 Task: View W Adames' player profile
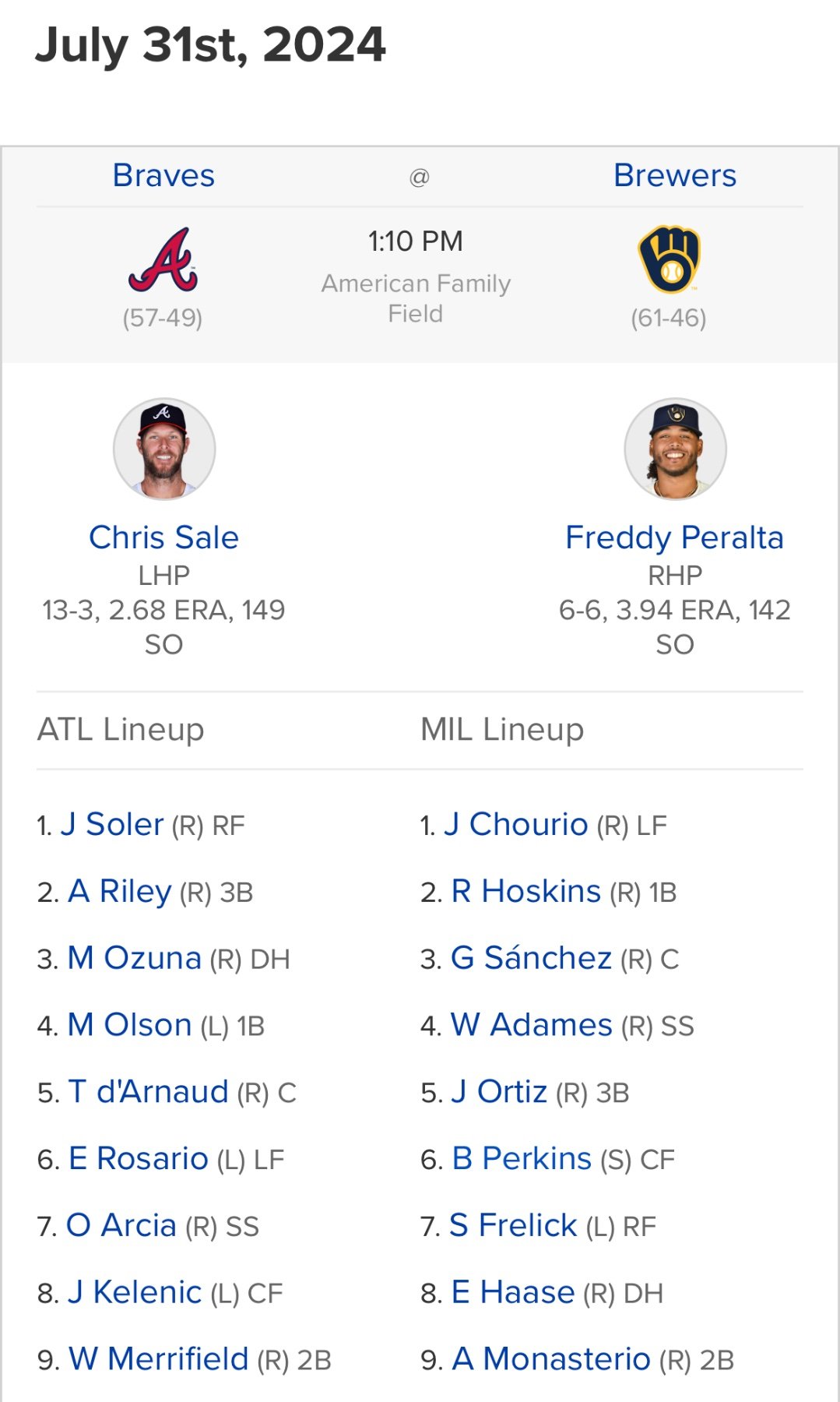coord(532,1025)
